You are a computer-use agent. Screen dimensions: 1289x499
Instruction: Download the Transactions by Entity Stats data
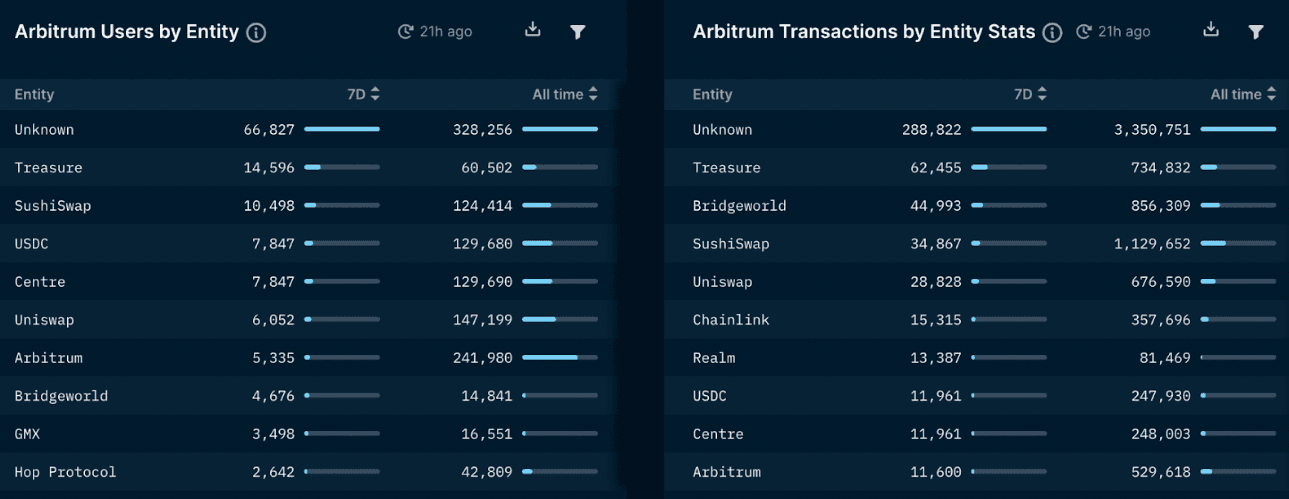coord(1211,30)
